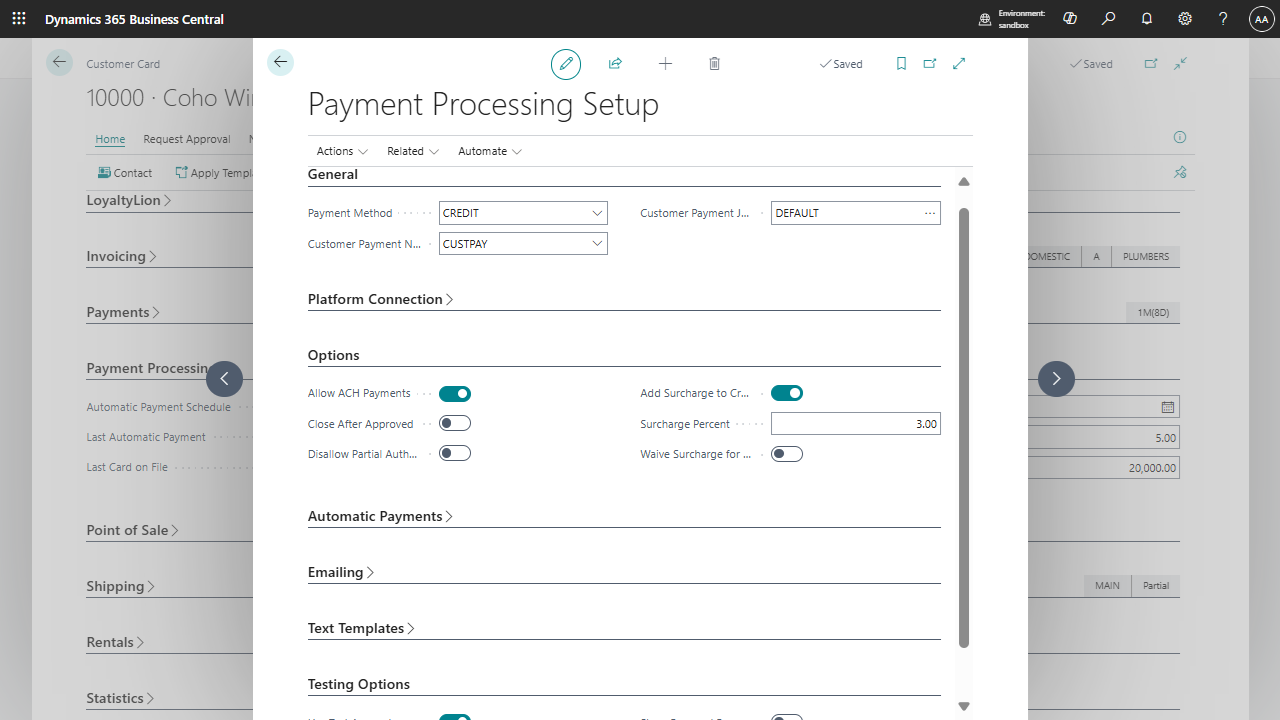Turn on Waive Surcharge toggle

[787, 453]
